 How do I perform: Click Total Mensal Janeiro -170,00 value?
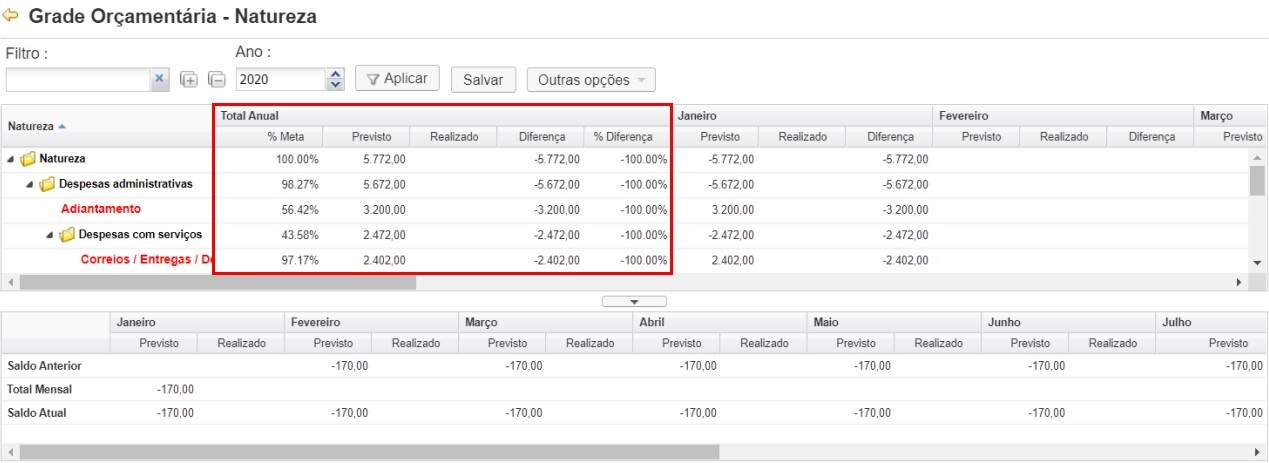(x=175, y=389)
